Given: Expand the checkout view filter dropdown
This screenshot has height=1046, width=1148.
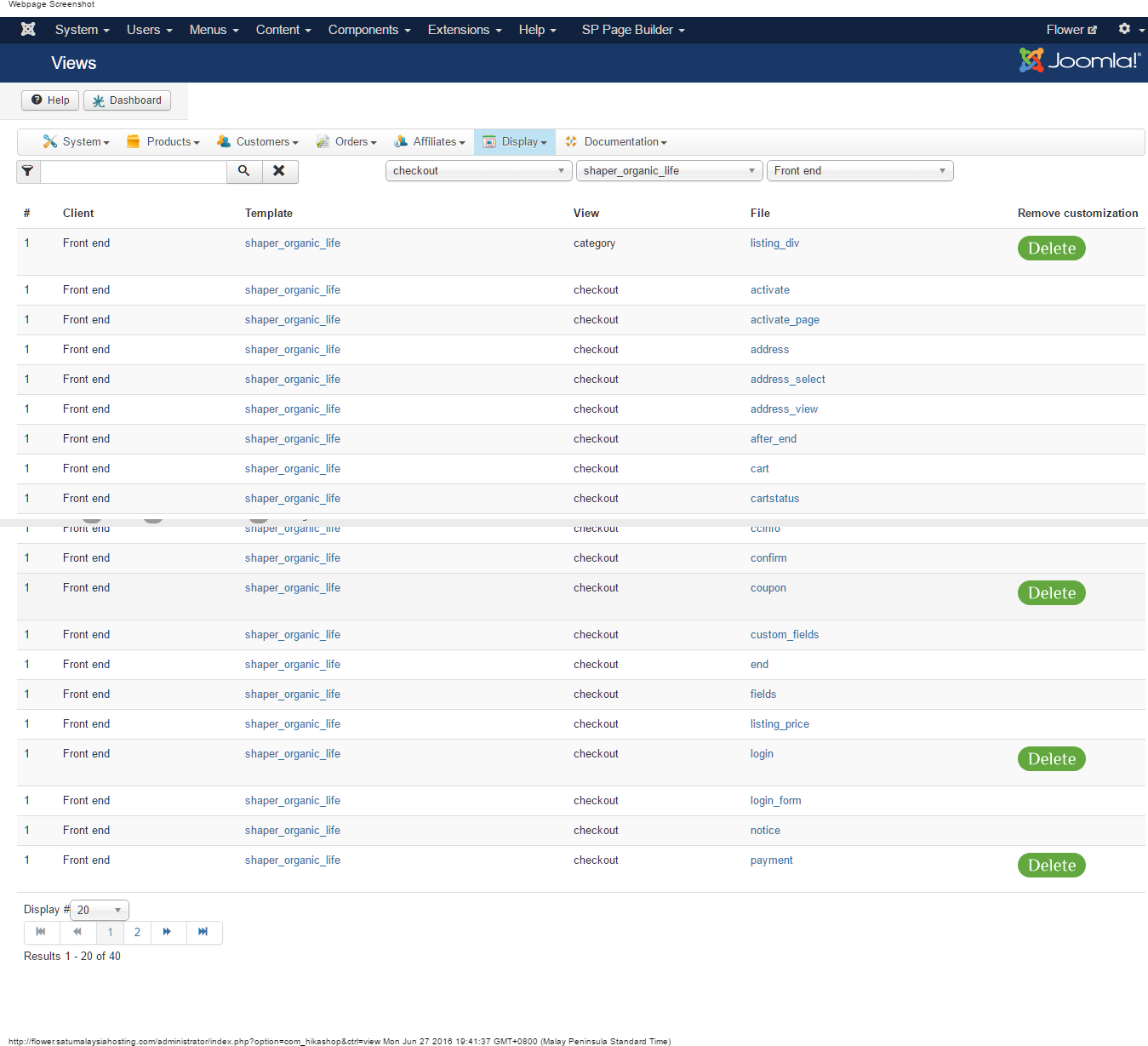Looking at the screenshot, I should coord(479,171).
